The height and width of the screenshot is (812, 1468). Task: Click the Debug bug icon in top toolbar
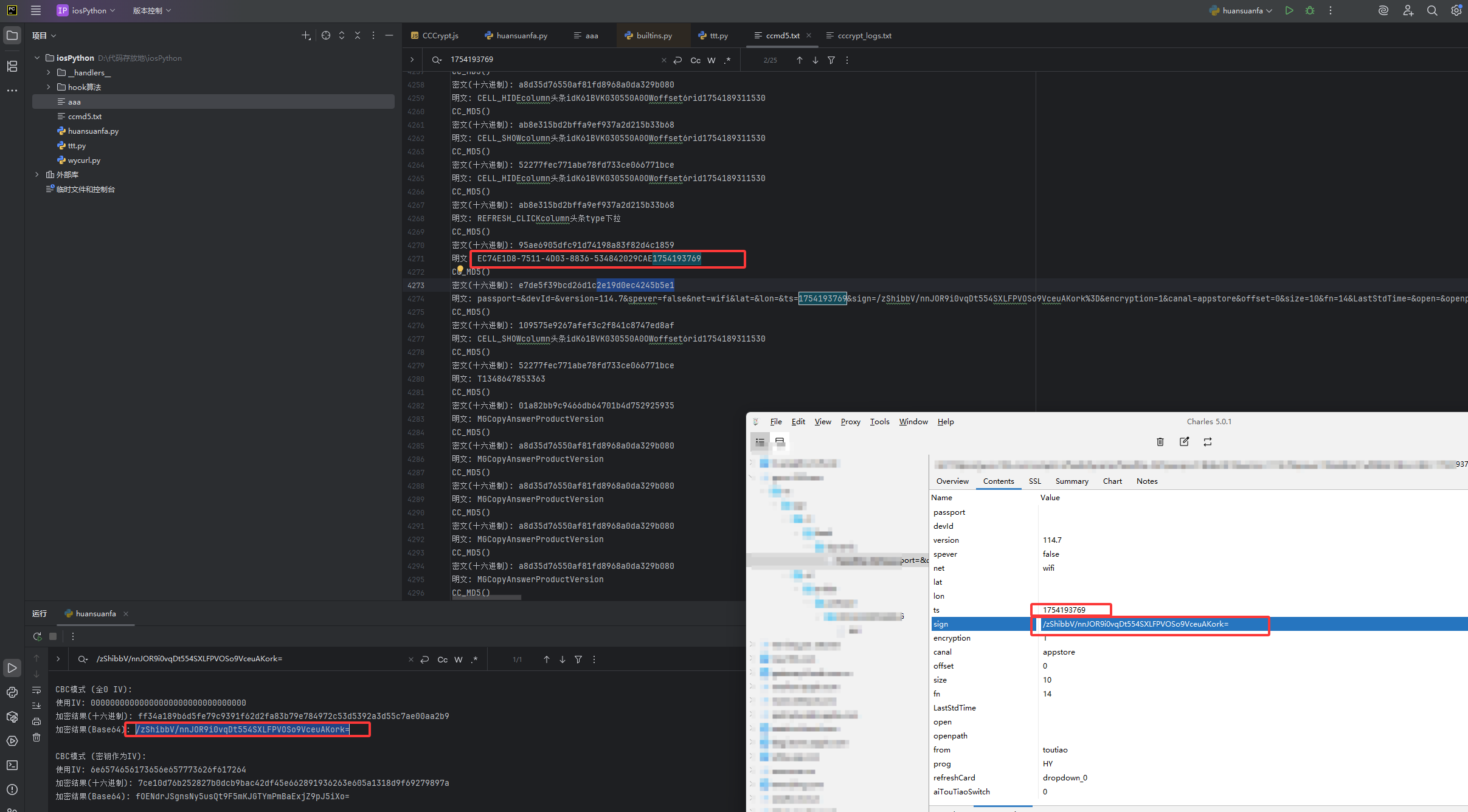1310,10
